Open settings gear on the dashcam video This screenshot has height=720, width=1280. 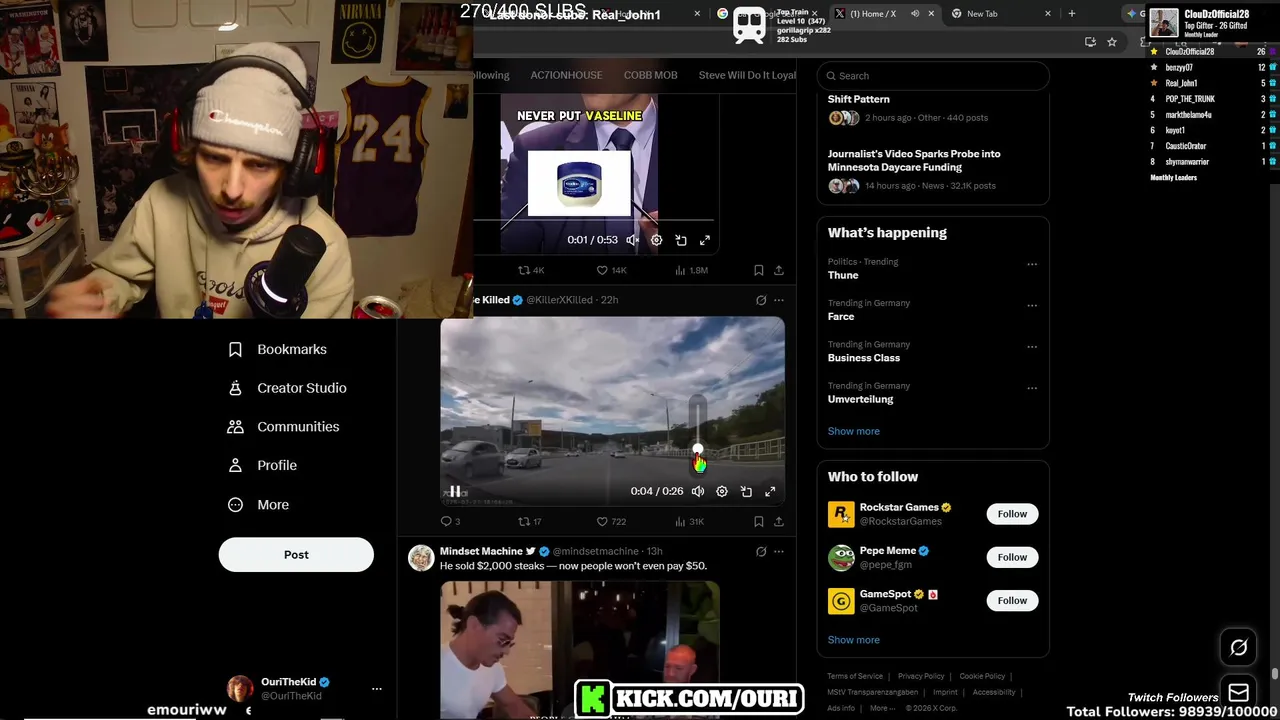(722, 491)
